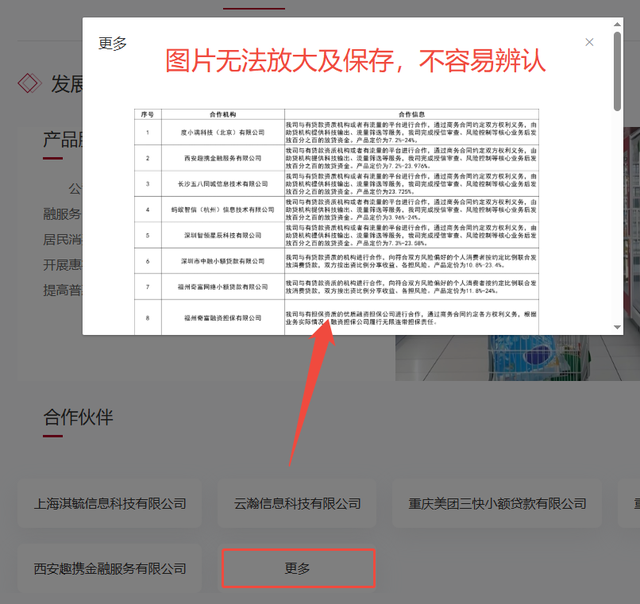Click the 合作信息 table header
Viewport: 640px width, 604px height.
click(x=411, y=114)
